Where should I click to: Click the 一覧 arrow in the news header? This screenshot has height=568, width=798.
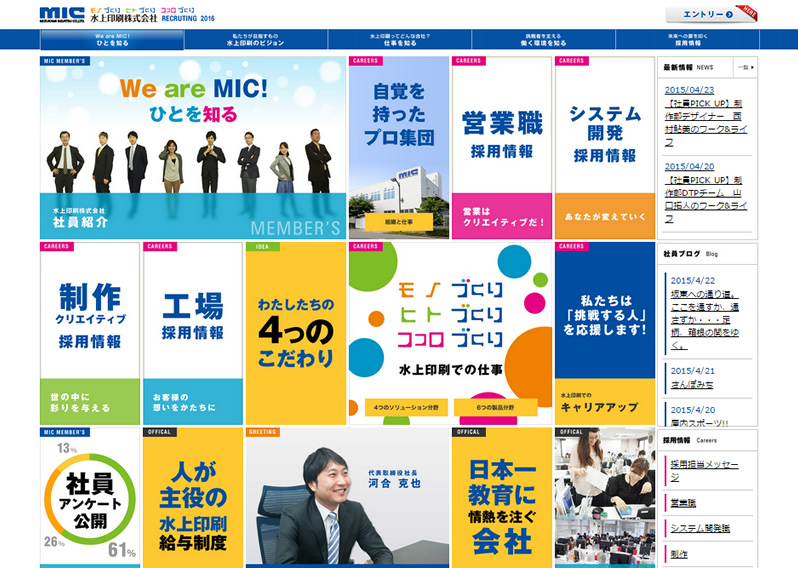click(746, 67)
